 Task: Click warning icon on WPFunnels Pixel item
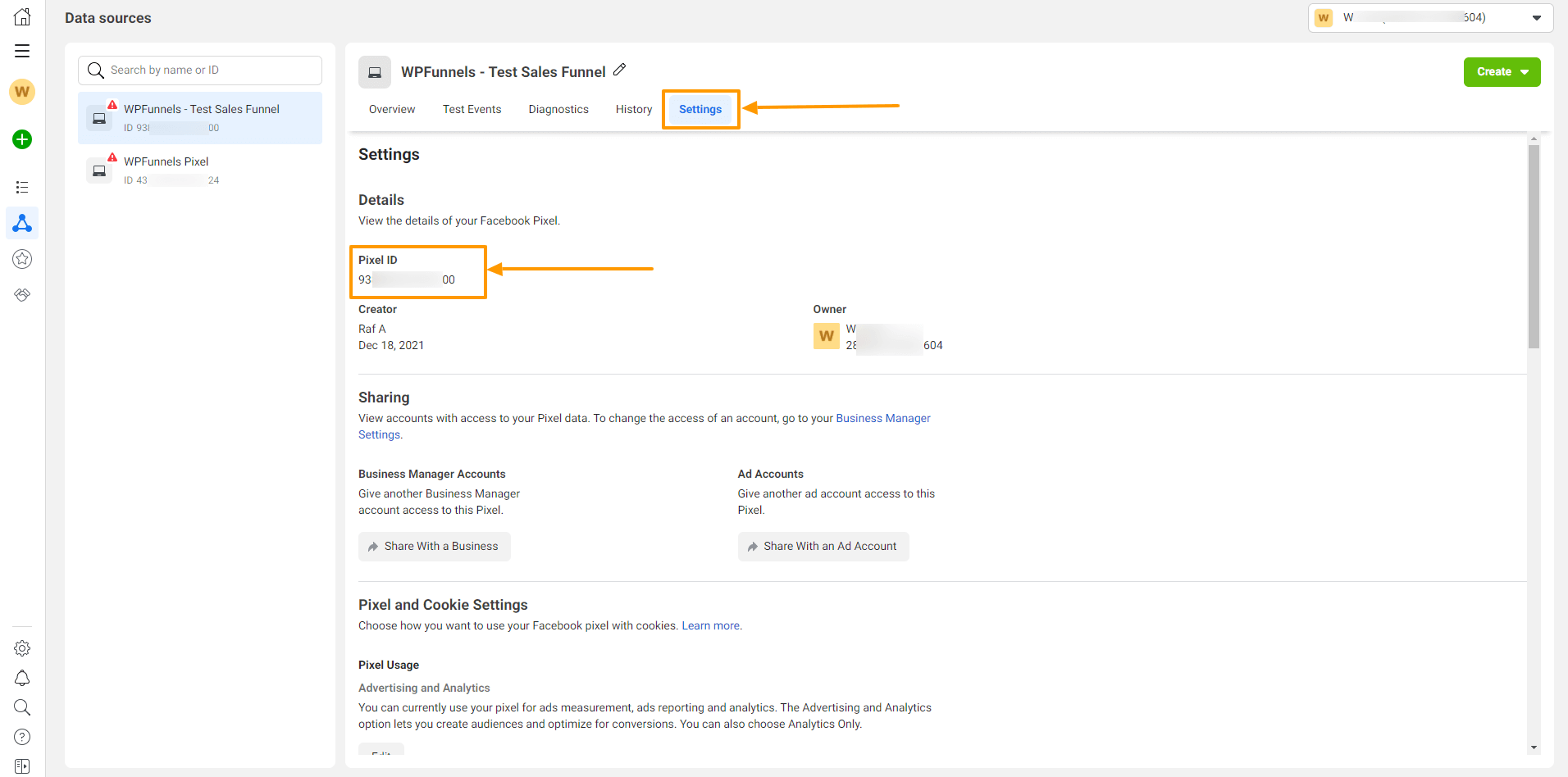[x=112, y=157]
